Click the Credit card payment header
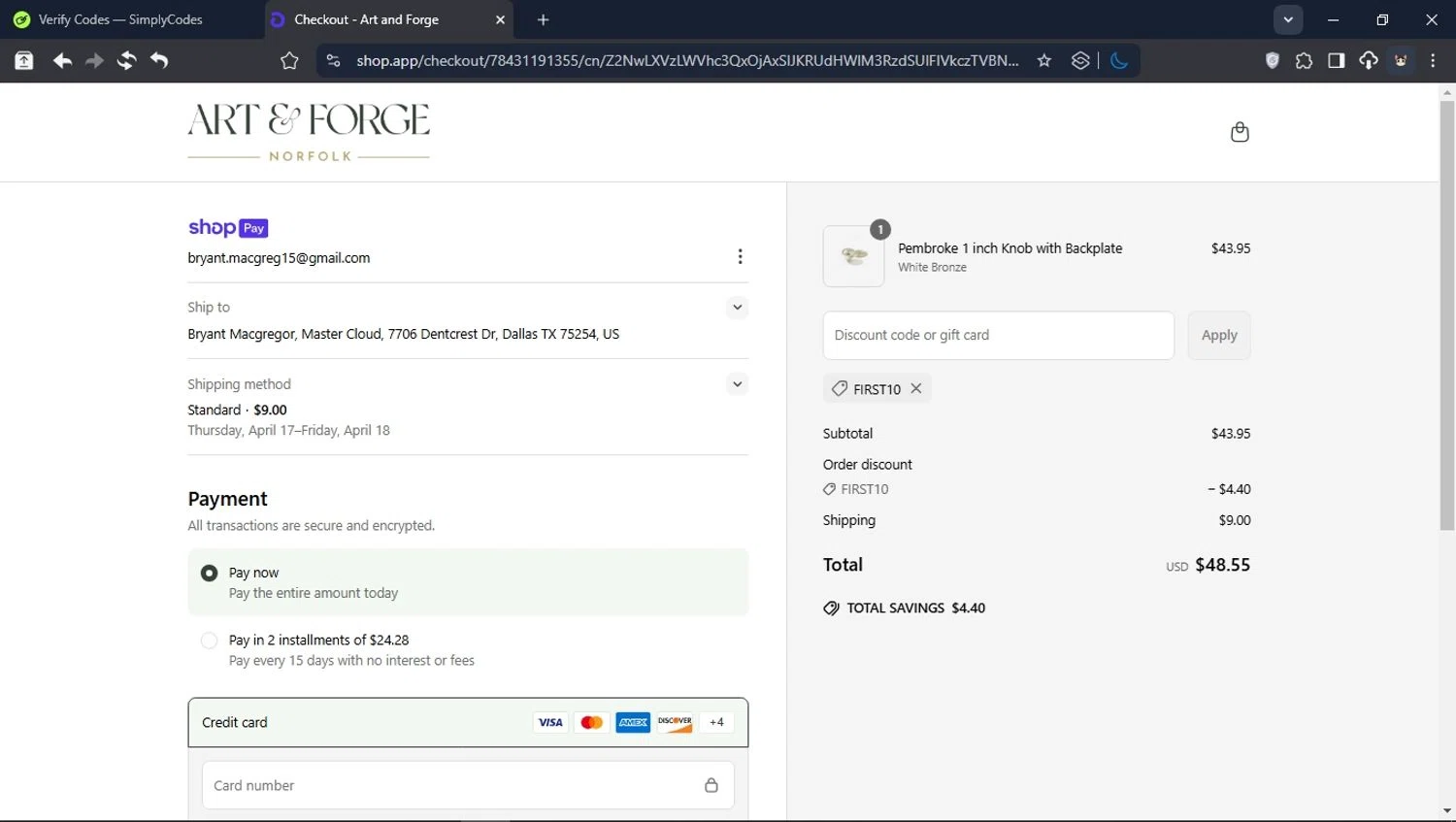The image size is (1456, 822). [x=468, y=722]
